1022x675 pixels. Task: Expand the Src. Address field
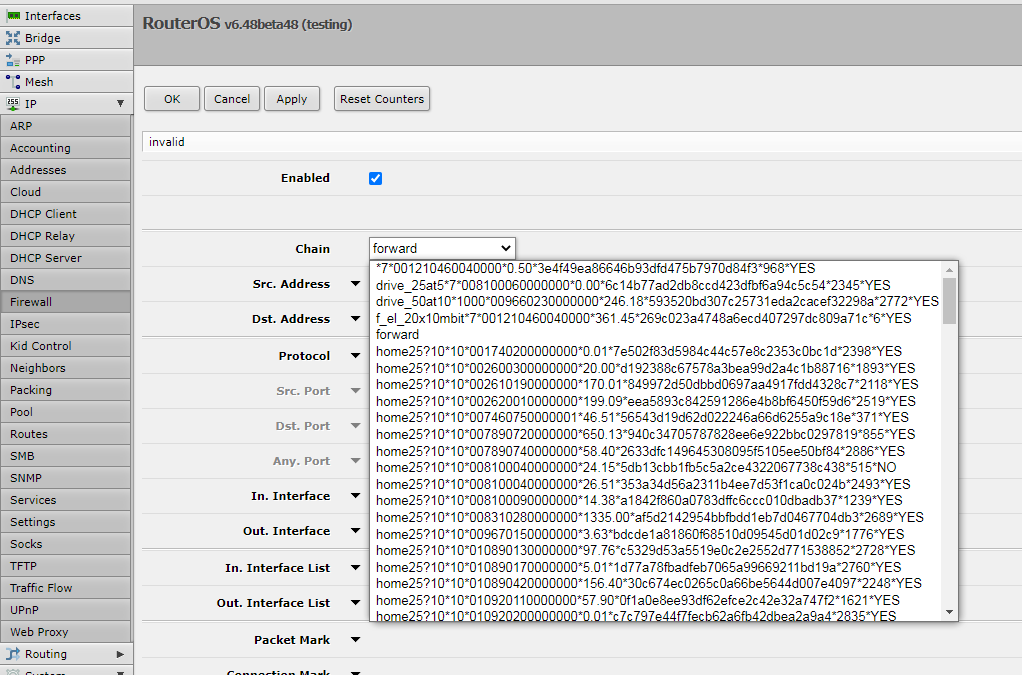click(x=355, y=283)
